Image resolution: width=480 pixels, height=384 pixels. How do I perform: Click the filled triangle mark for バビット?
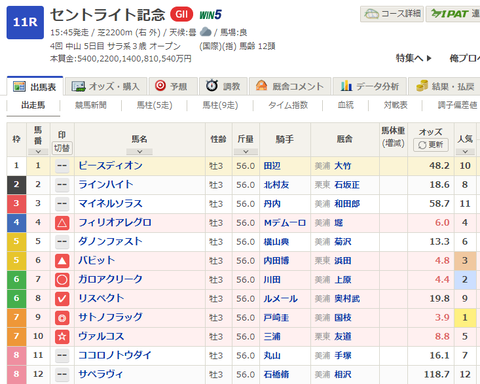point(62,261)
